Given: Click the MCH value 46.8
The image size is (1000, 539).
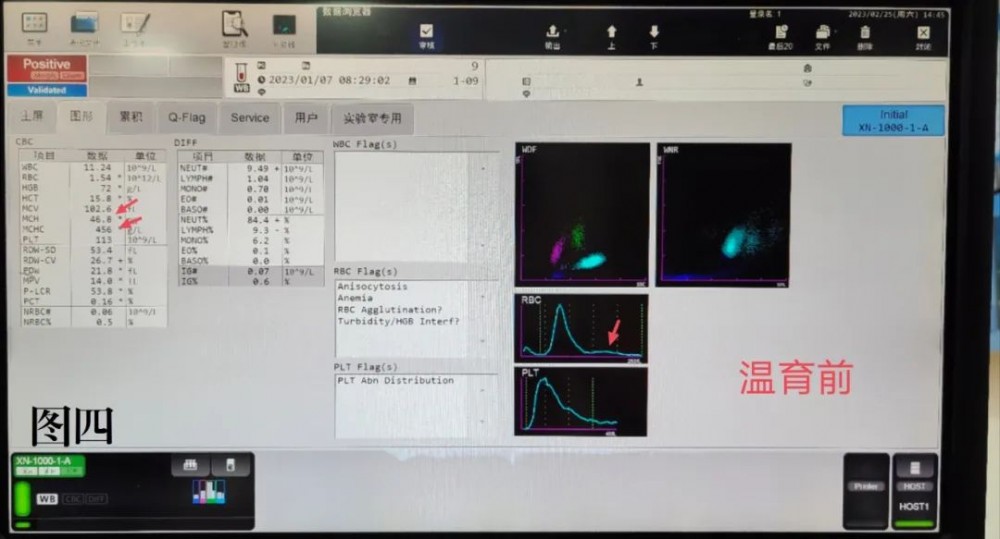Looking at the screenshot, I should pos(100,219).
